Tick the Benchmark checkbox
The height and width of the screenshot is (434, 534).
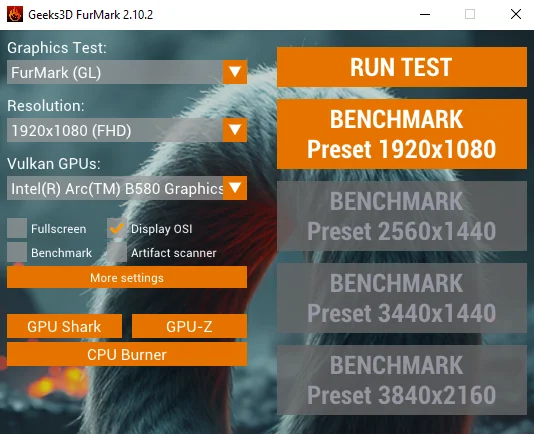coord(17,252)
